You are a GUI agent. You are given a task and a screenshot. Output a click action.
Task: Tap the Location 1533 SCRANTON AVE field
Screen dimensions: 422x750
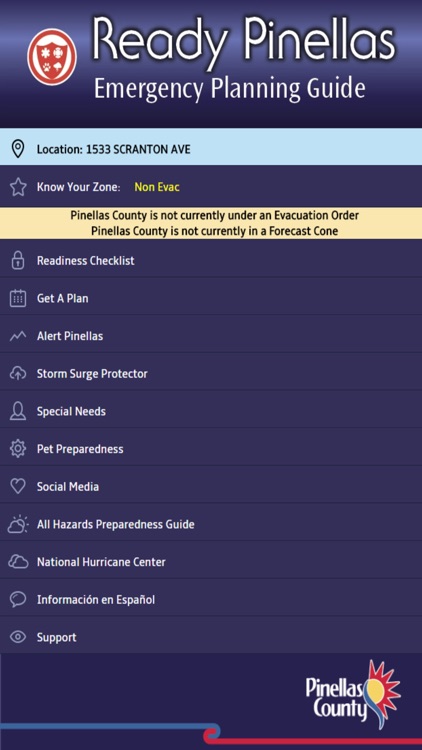pos(211,148)
